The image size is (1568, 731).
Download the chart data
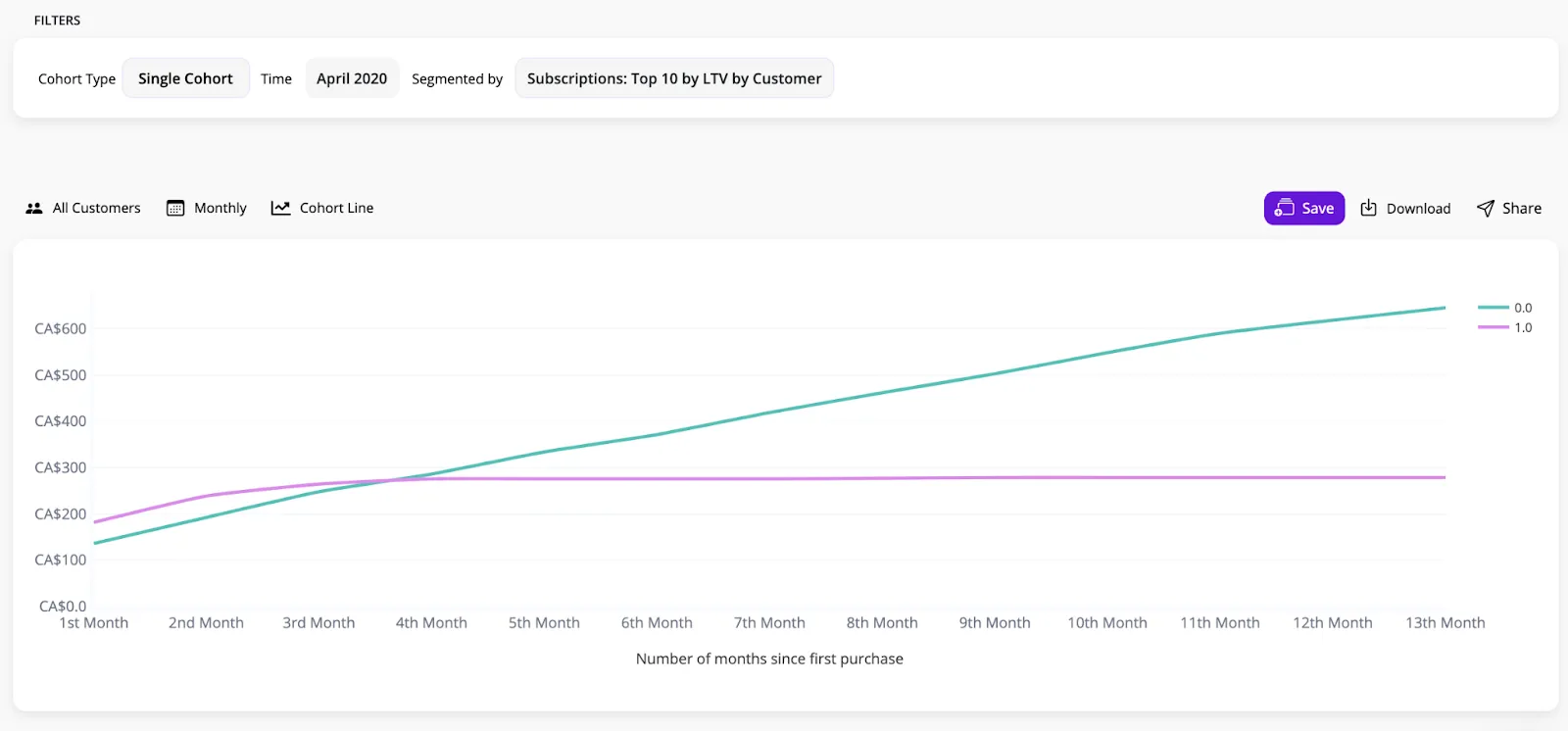click(1405, 208)
